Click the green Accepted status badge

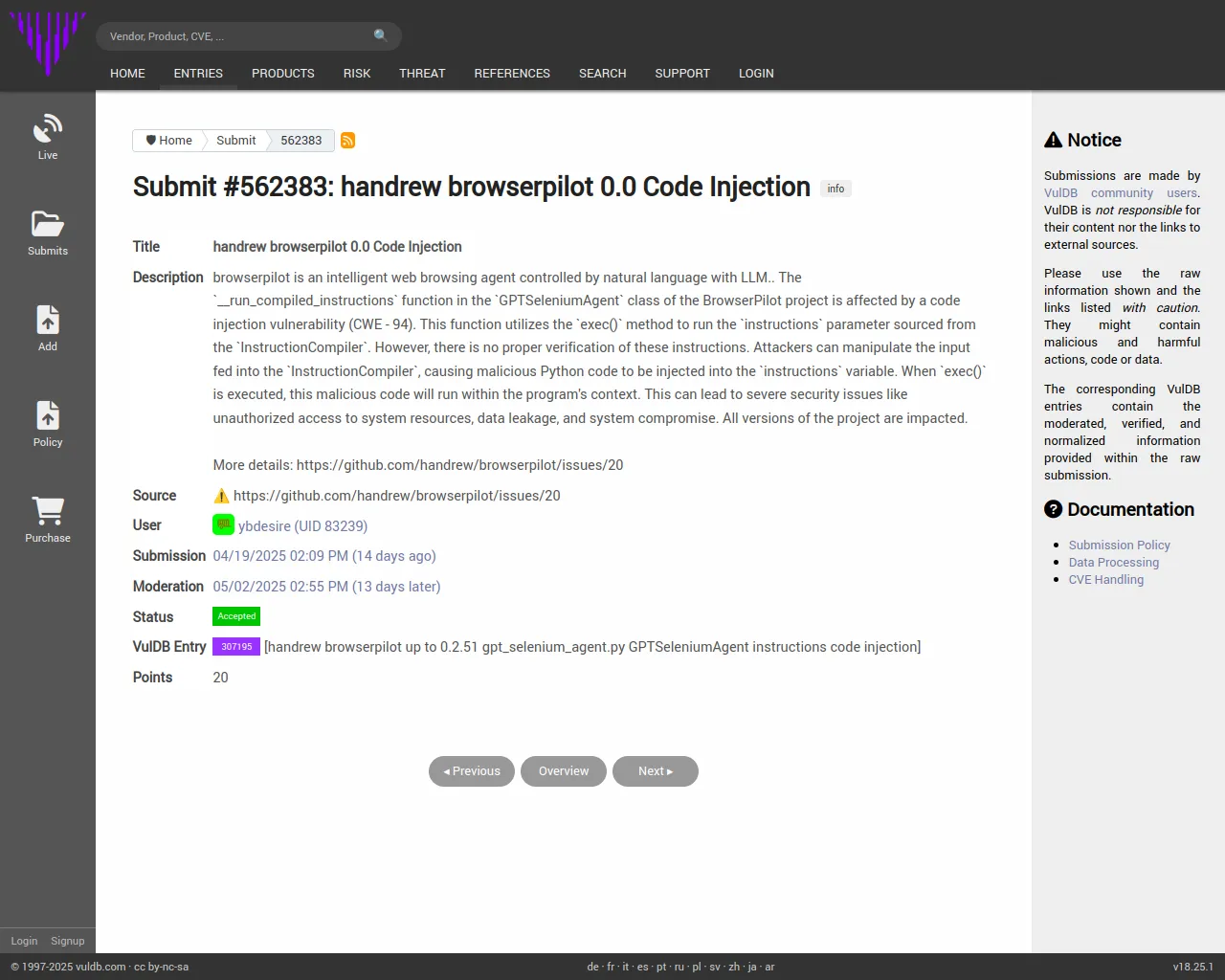pos(236,616)
